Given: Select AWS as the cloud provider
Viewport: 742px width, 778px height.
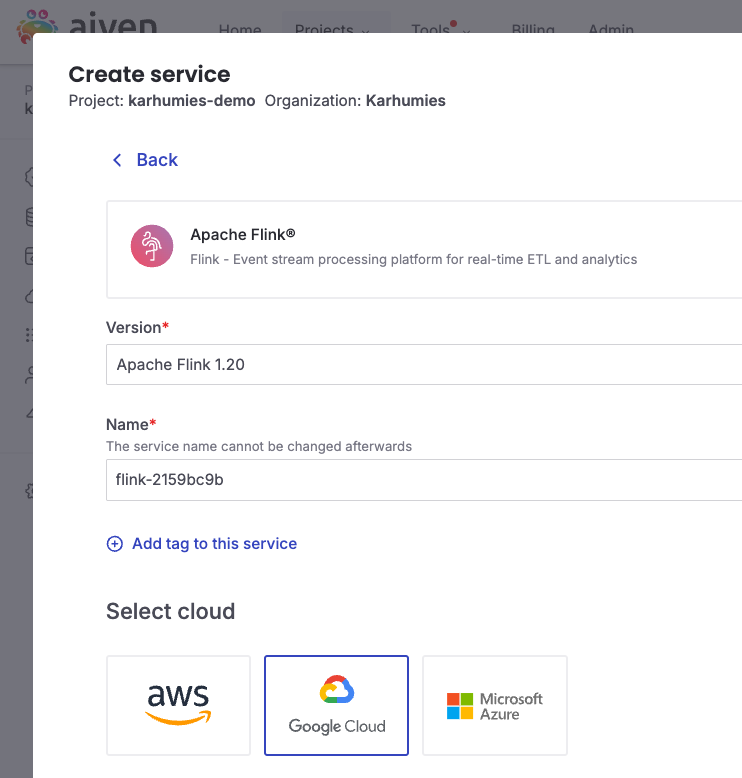Looking at the screenshot, I should tap(178, 705).
